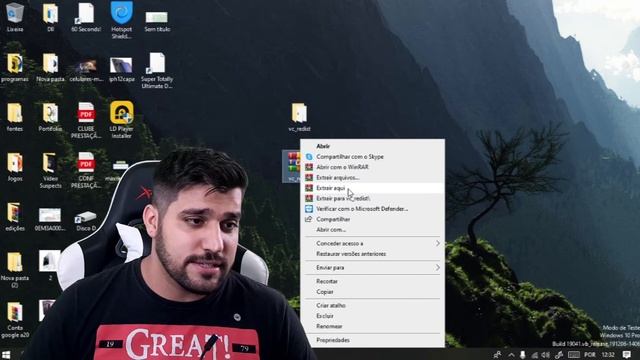This screenshot has width=640, height=360.
Task: Choose Recortar in the context menu
Action: (x=373, y=281)
